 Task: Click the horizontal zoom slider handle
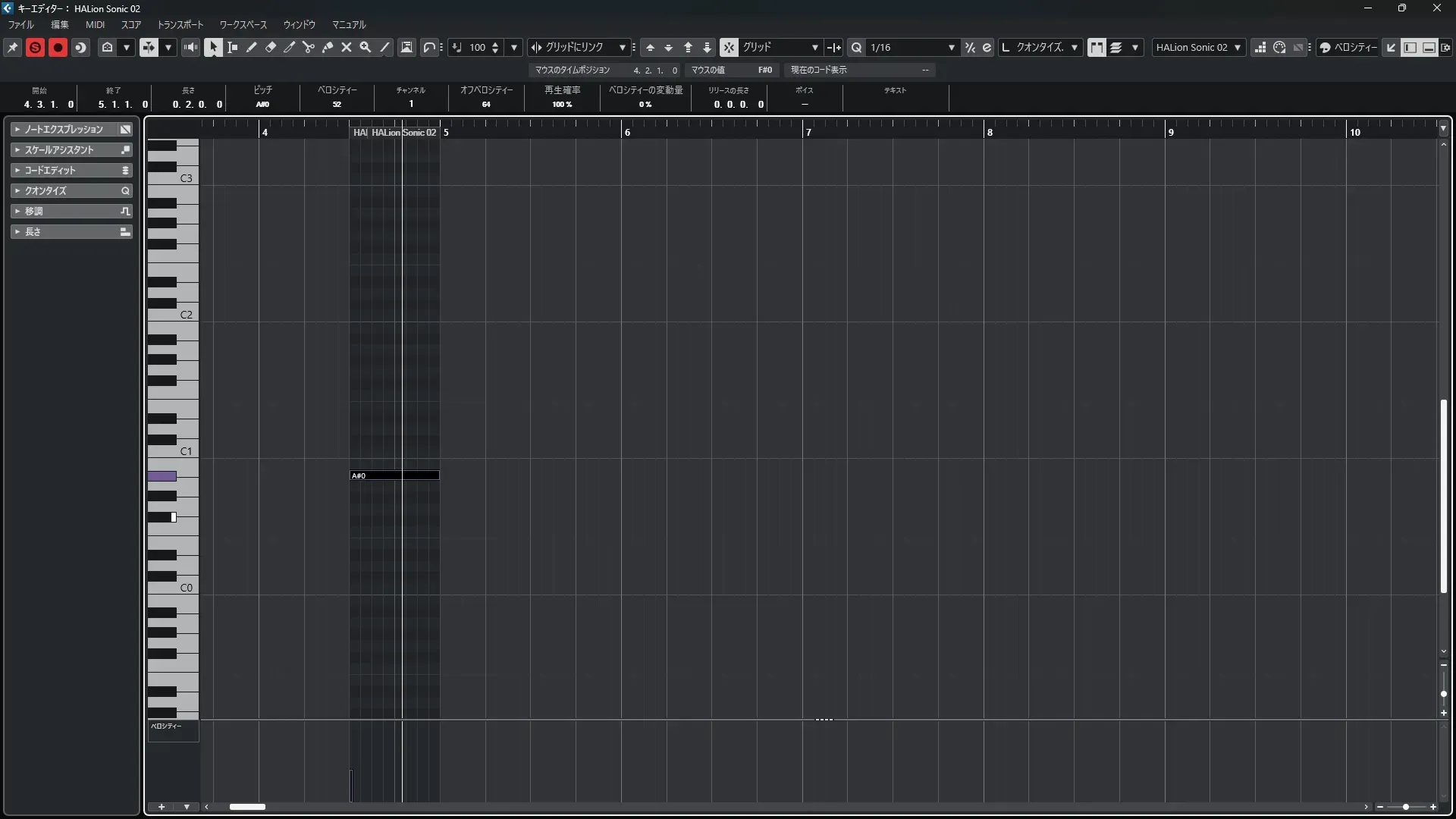pos(1406,807)
